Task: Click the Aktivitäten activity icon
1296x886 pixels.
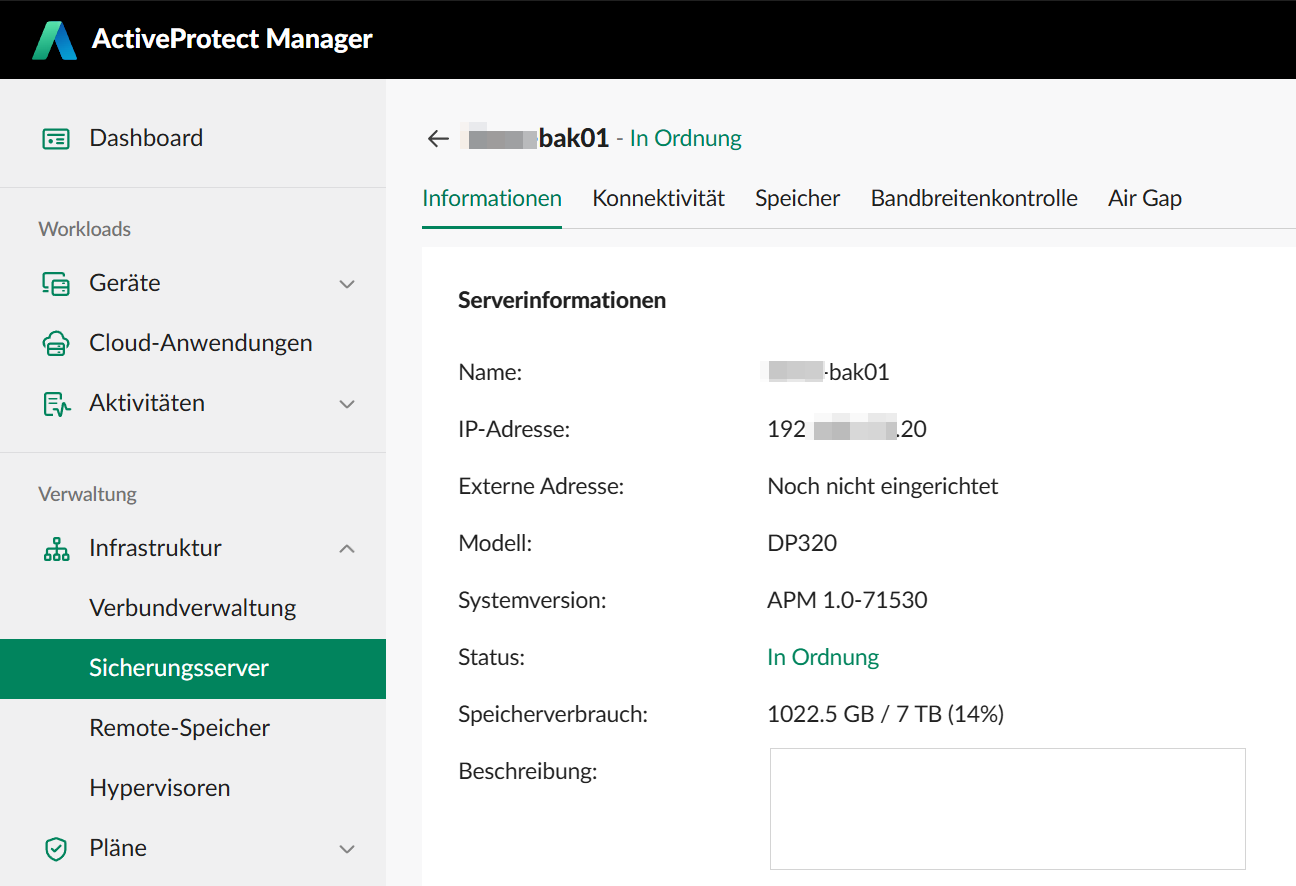Action: coord(56,403)
